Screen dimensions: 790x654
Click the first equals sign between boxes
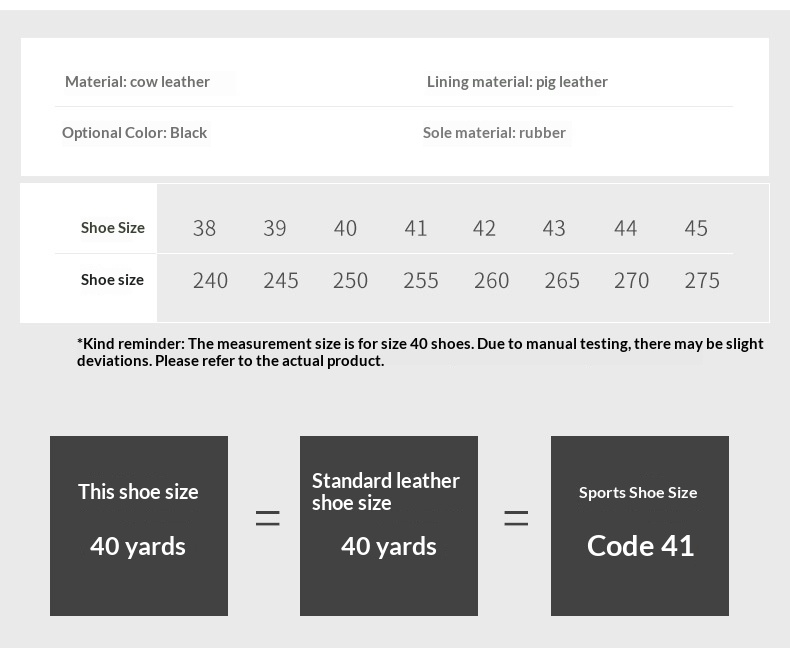(x=268, y=518)
